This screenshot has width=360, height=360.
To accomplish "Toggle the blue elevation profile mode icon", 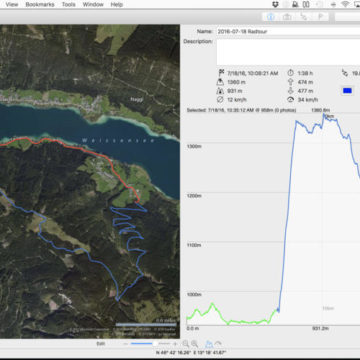I will pyautogui.click(x=209, y=344).
